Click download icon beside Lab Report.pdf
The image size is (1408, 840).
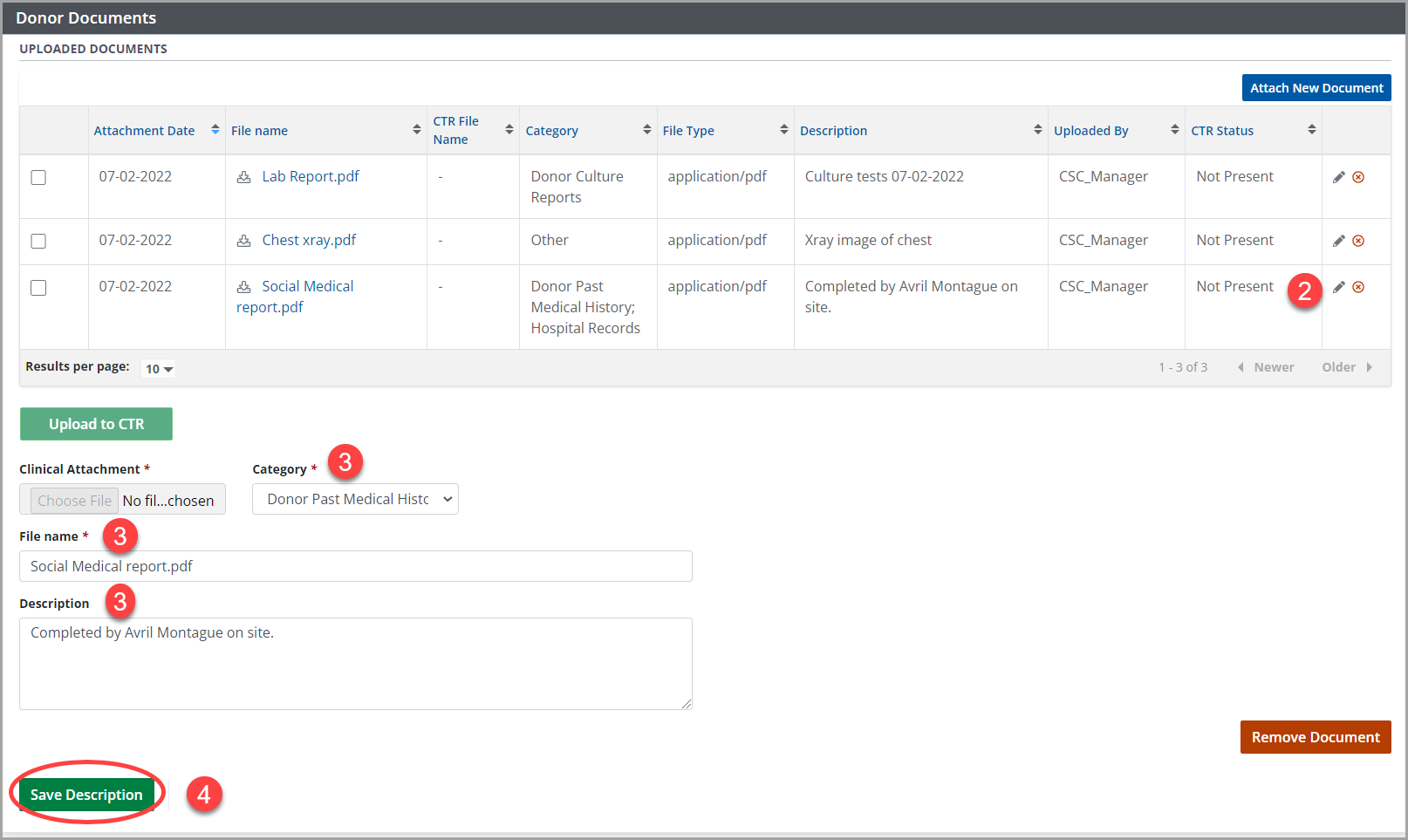pyautogui.click(x=244, y=177)
